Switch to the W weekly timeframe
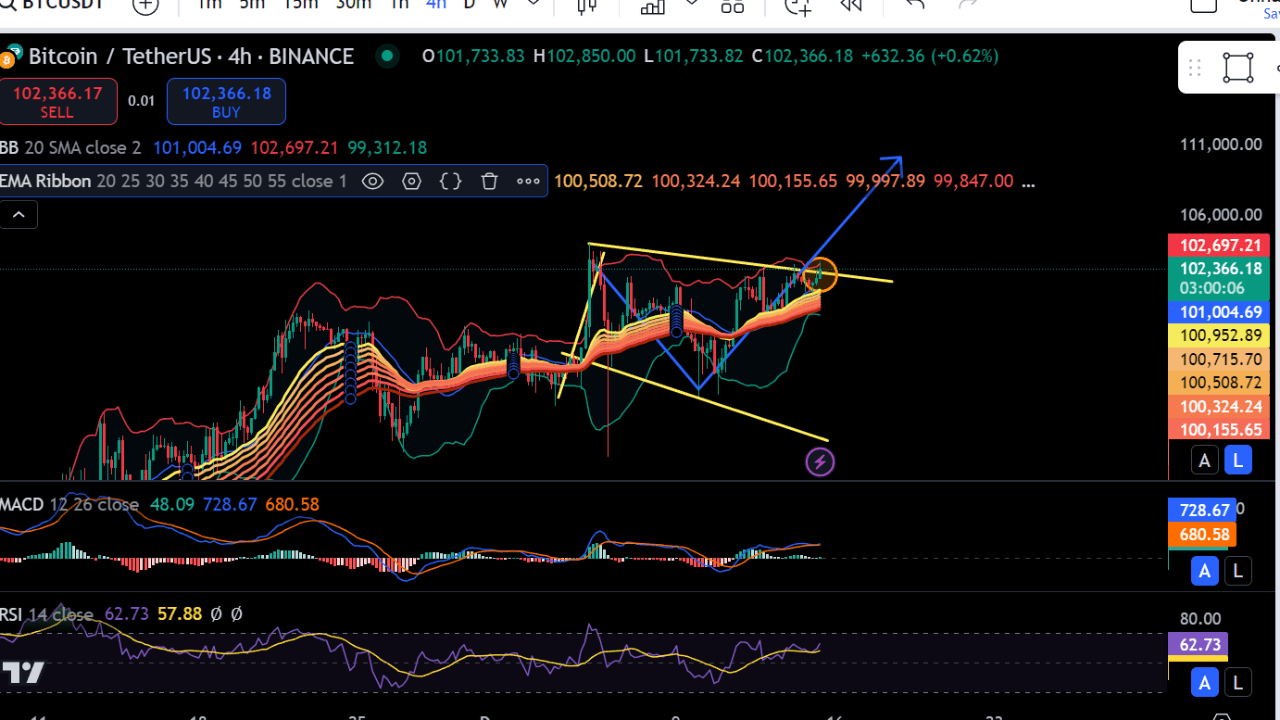The image size is (1280, 720). pos(501,4)
